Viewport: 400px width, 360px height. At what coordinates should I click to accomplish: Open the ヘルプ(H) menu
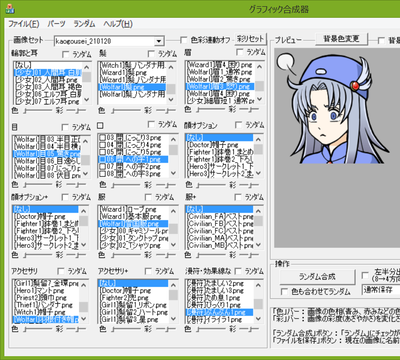pos(118,24)
